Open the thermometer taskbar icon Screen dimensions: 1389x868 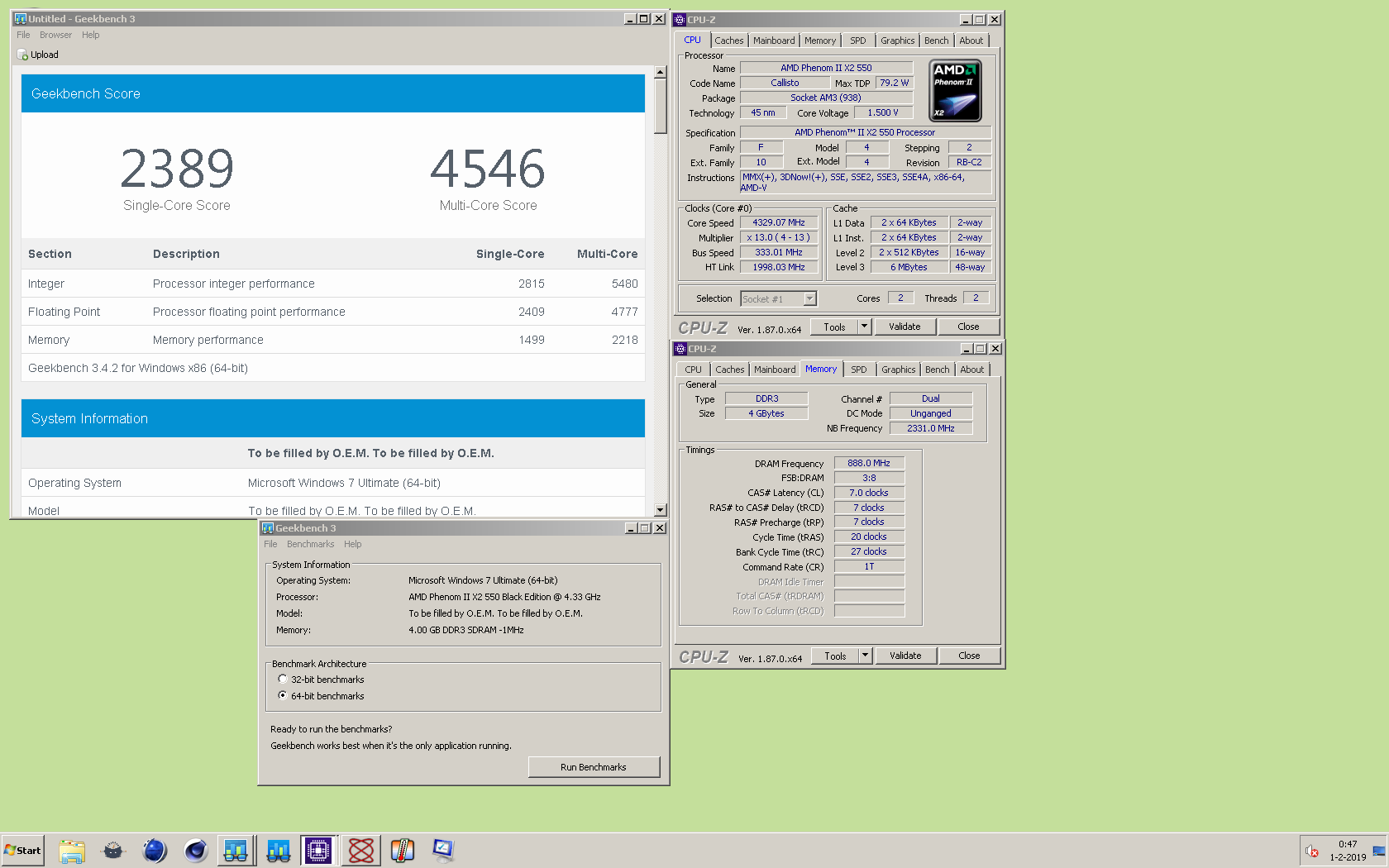[x=403, y=850]
